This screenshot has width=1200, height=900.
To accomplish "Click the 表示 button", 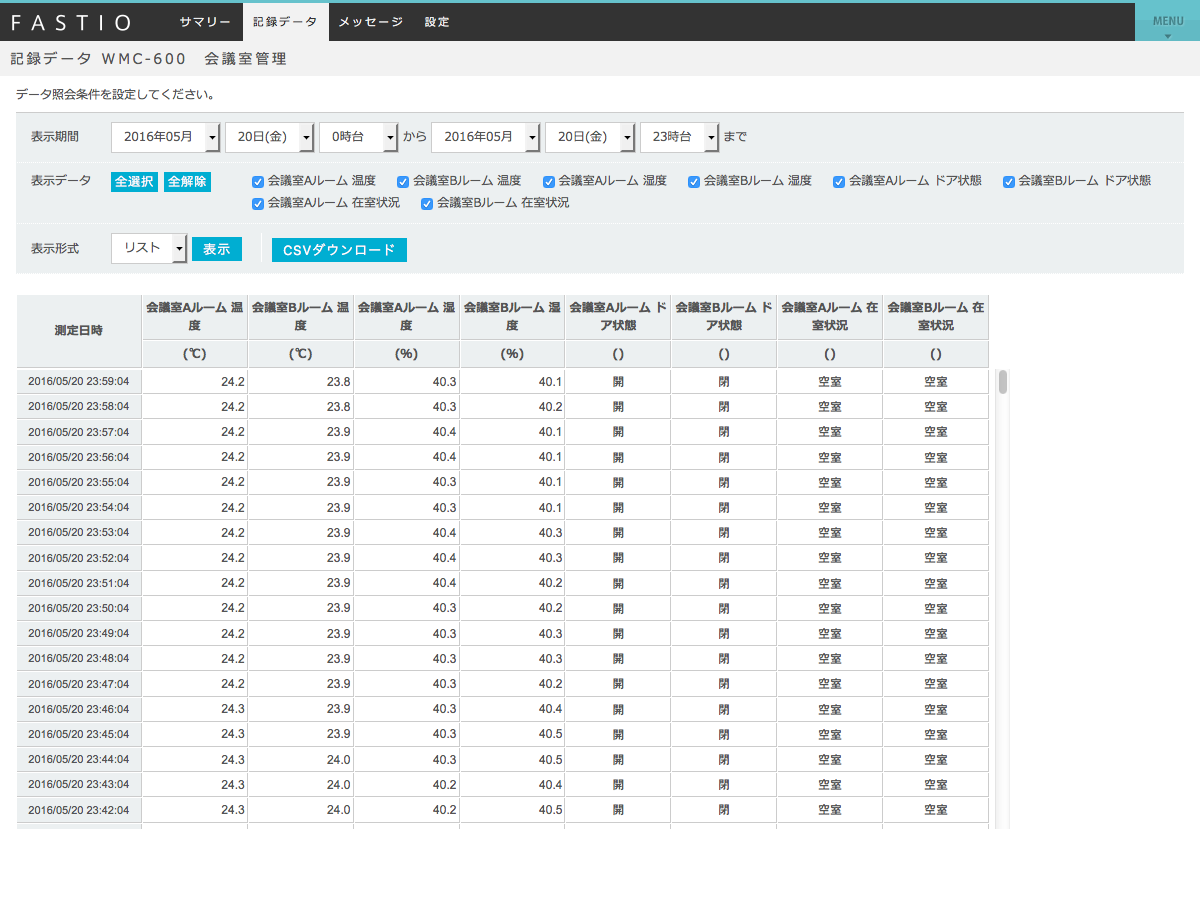I will (217, 249).
